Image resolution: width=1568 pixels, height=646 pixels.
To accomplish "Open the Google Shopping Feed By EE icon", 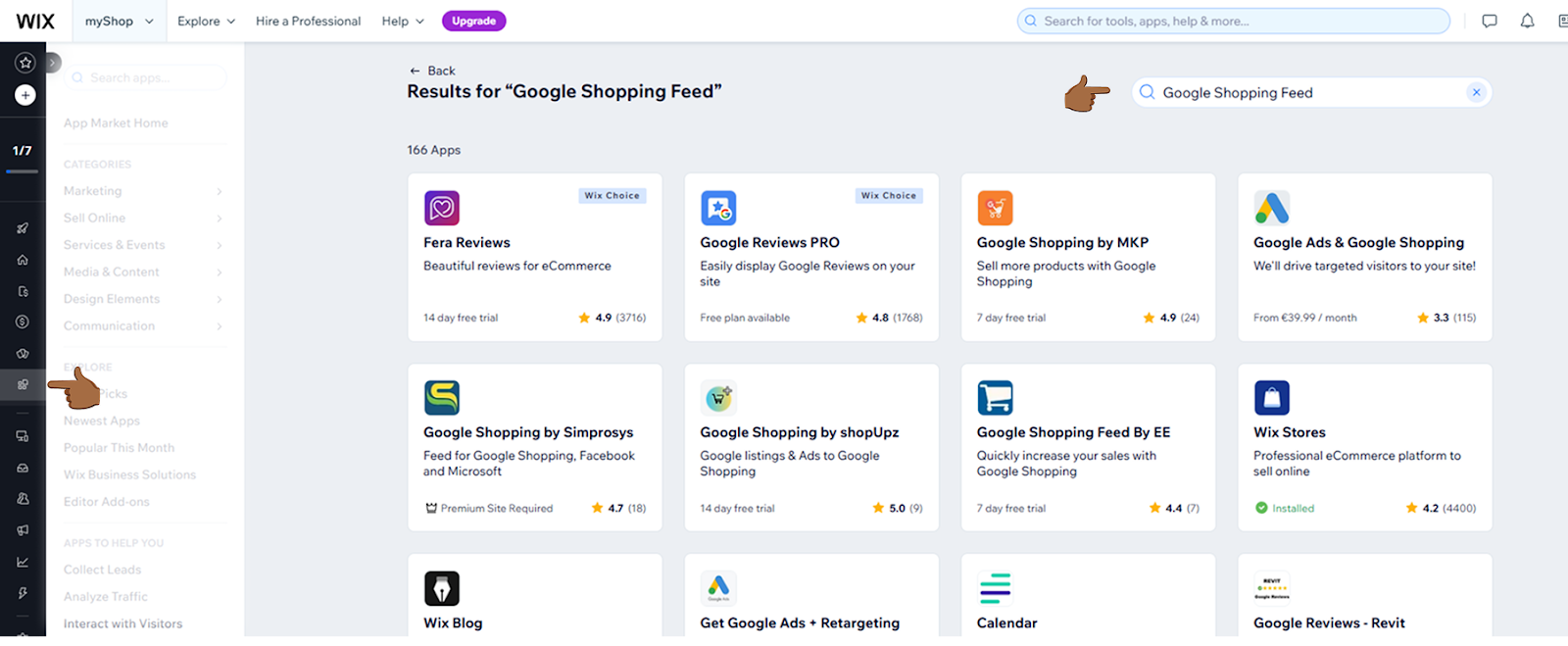I will pyautogui.click(x=995, y=398).
